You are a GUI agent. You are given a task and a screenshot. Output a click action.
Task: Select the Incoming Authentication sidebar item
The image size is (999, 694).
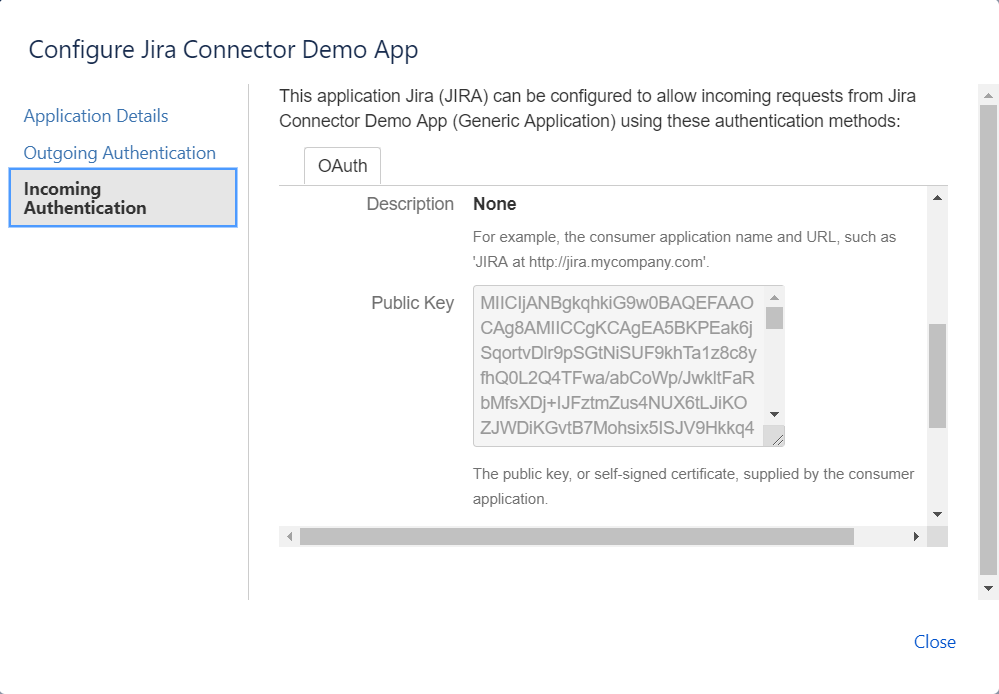pos(122,198)
